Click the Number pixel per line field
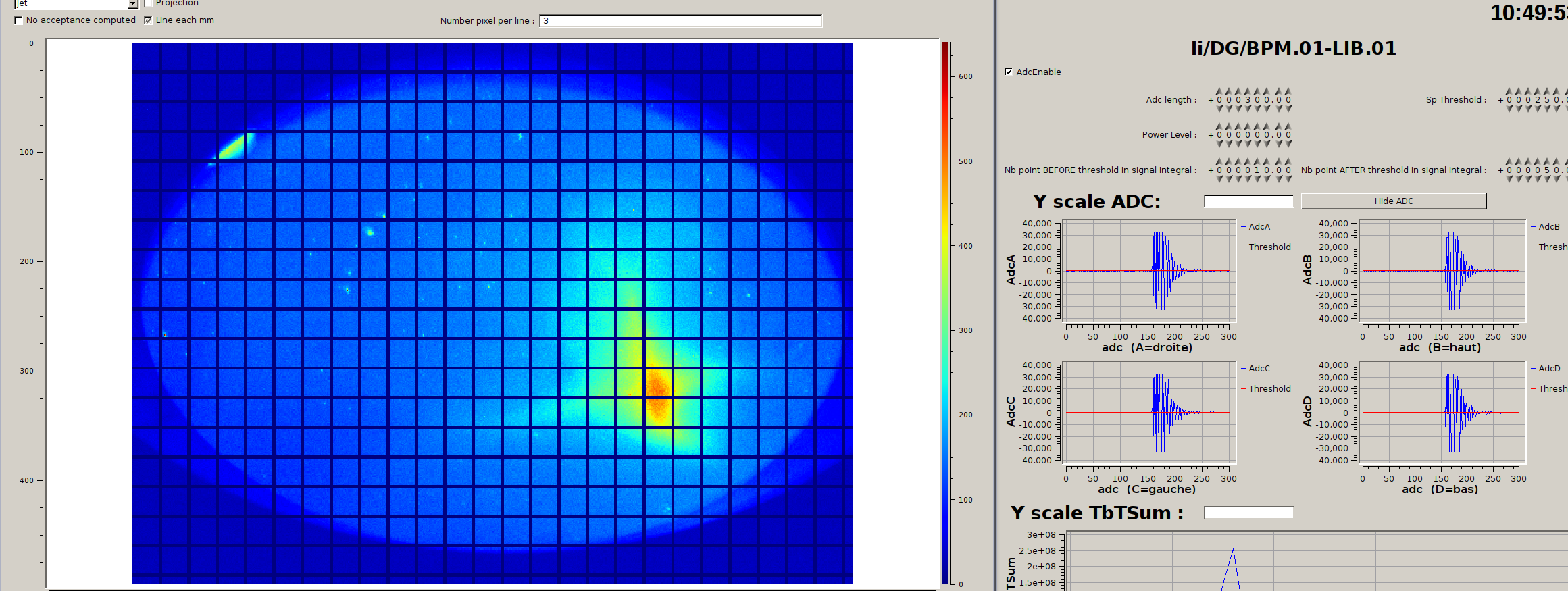1568x591 pixels. (x=680, y=21)
